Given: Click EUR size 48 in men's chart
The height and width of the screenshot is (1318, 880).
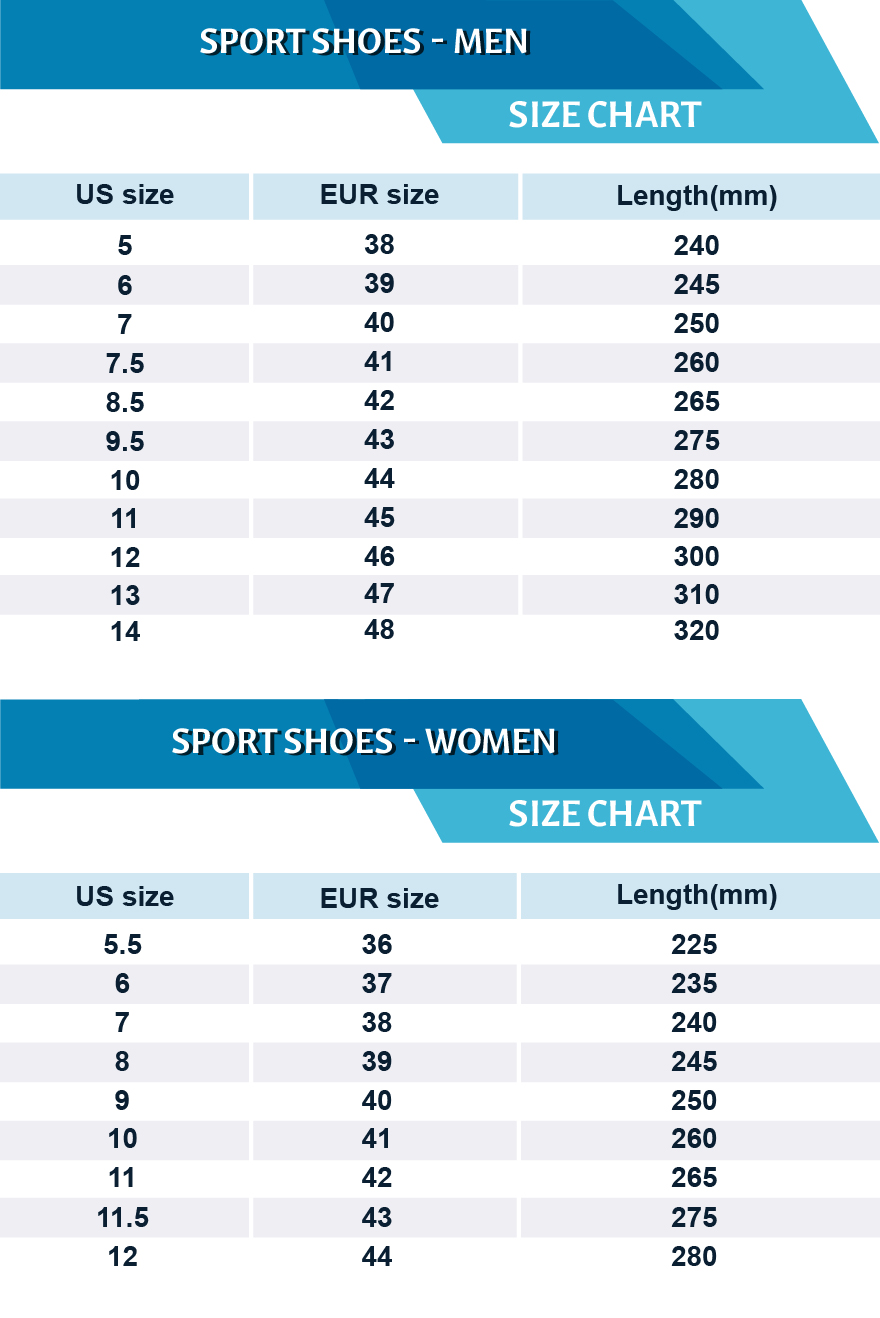Looking at the screenshot, I should (380, 630).
